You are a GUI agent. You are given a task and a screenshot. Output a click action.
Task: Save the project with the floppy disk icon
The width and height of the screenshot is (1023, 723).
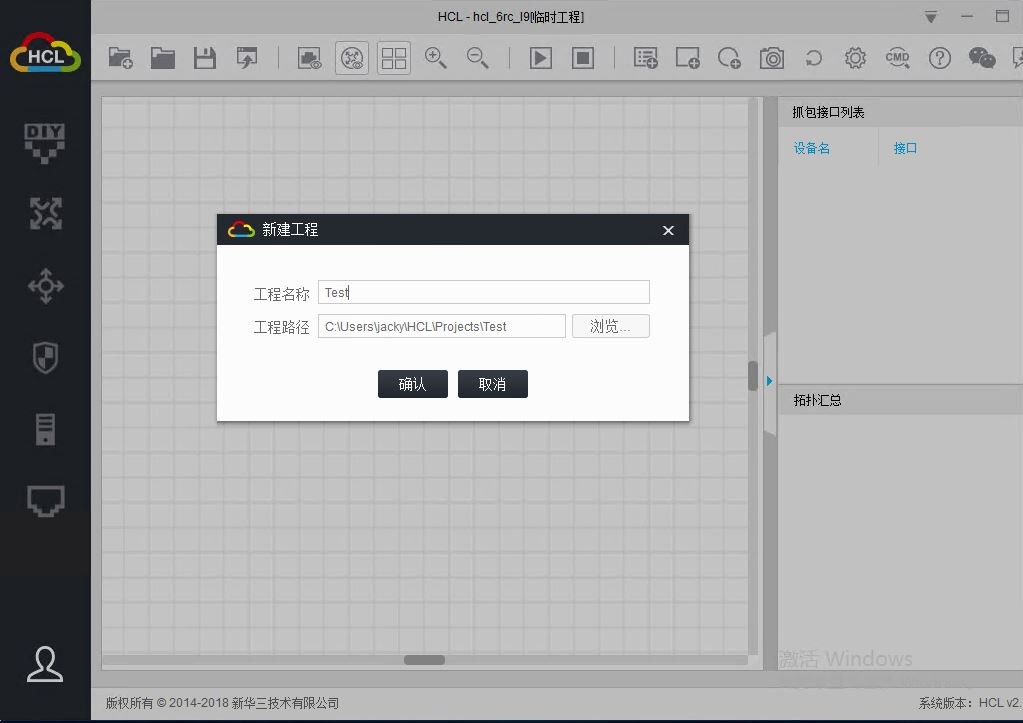point(204,58)
